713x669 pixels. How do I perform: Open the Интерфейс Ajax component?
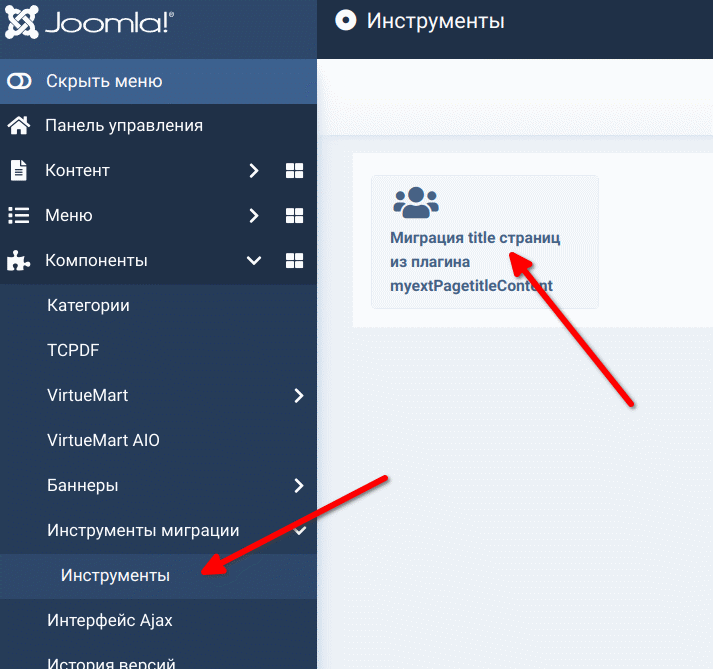110,620
